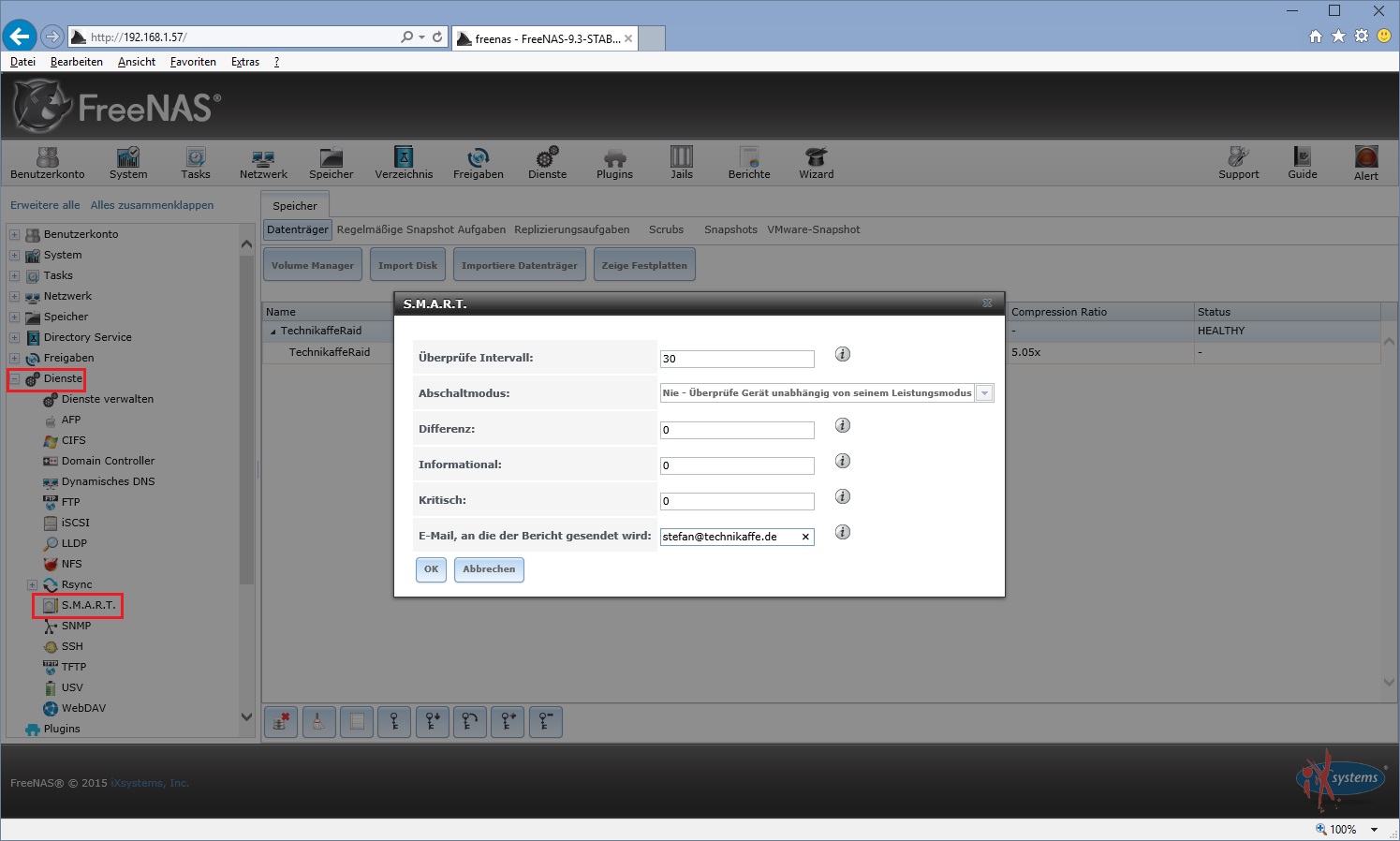Viewport: 1400px width, 841px height.
Task: Open the Verzeichnis toolbar icon
Action: coord(404,162)
